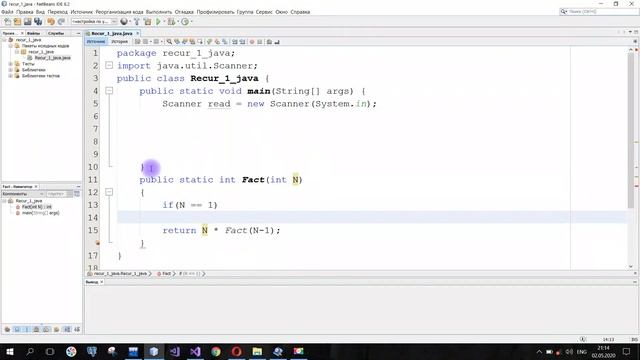The height and width of the screenshot is (360, 640).
Task: Open the Файл menu
Action: tap(7, 12)
